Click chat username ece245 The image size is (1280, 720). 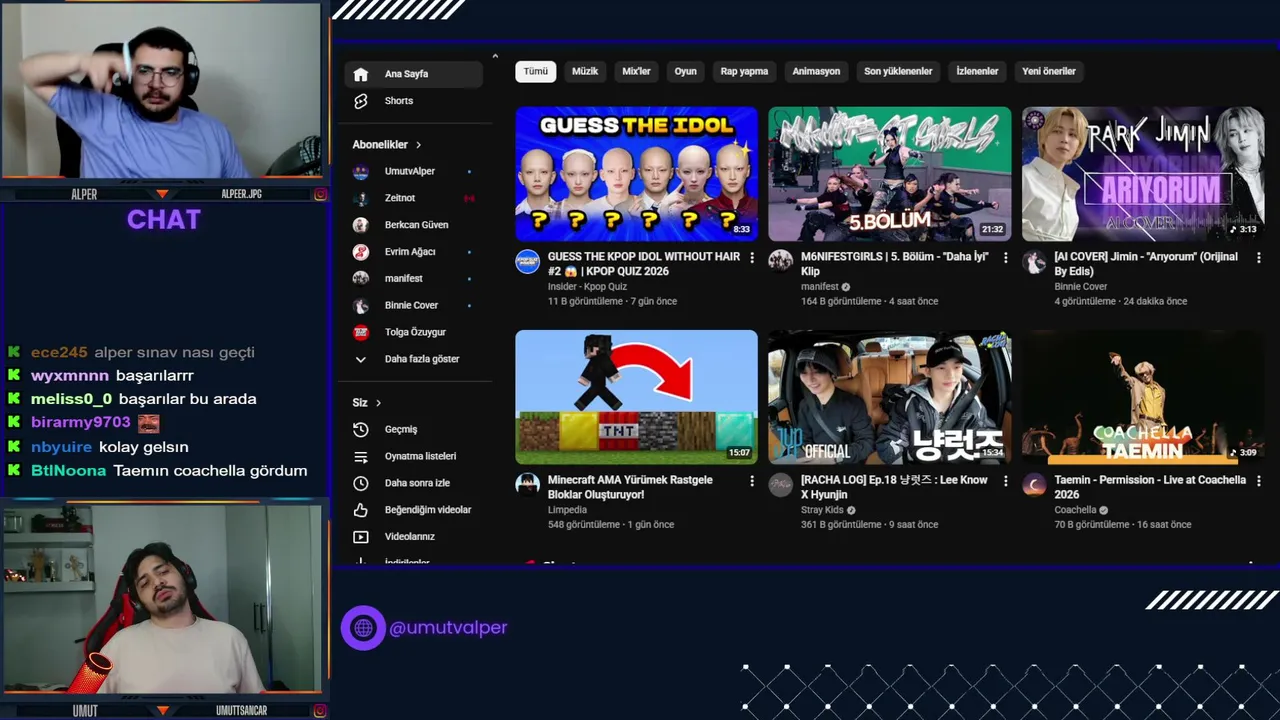(59, 353)
